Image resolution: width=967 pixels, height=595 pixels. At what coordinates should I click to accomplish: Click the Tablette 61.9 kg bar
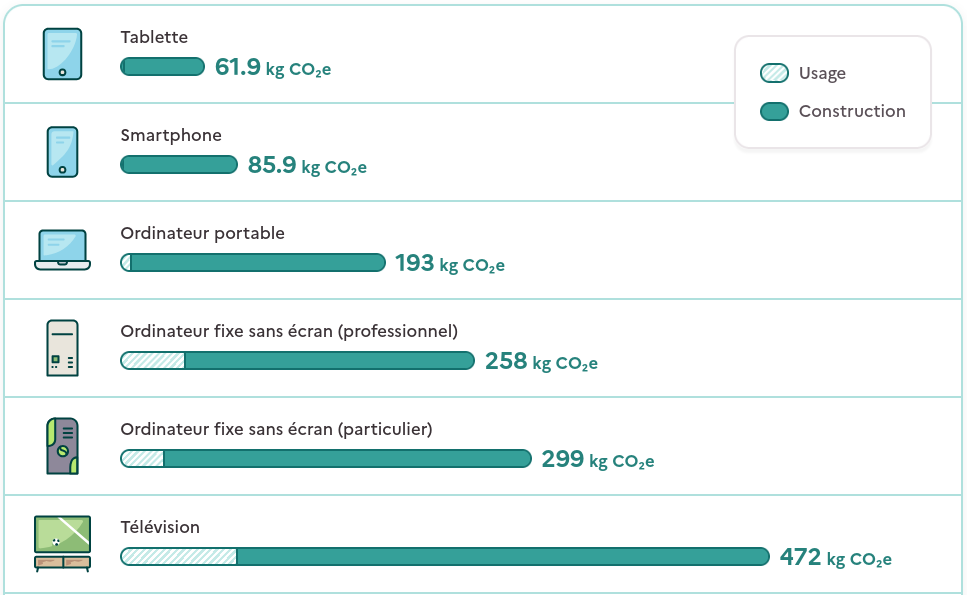(x=162, y=67)
